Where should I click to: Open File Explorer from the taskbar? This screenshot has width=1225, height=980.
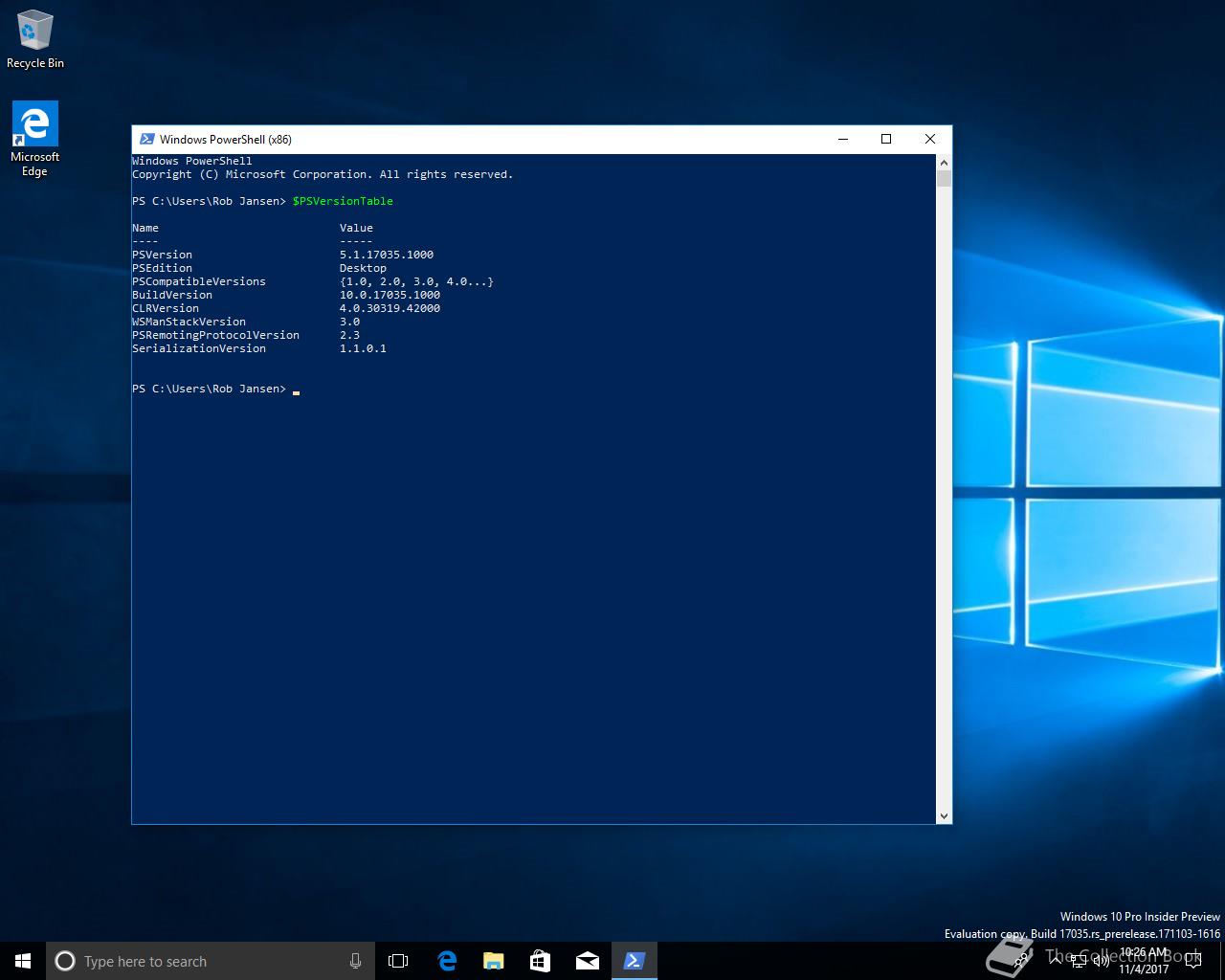coord(493,961)
